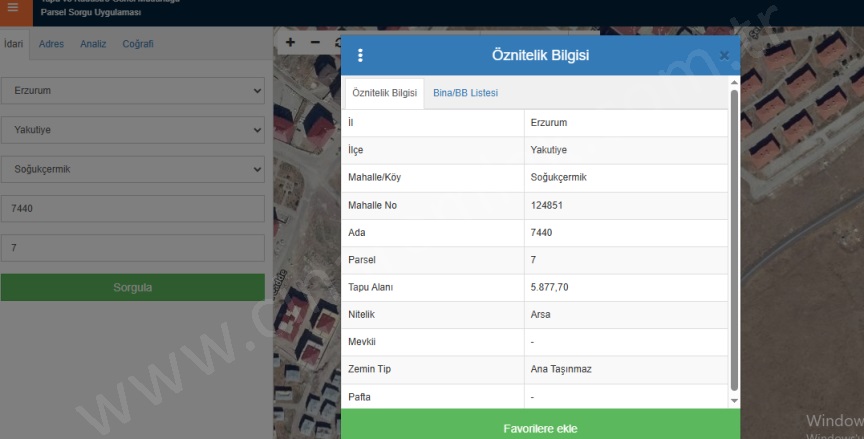Zoom out the map with minus icon
This screenshot has height=439, width=864.
(x=315, y=43)
